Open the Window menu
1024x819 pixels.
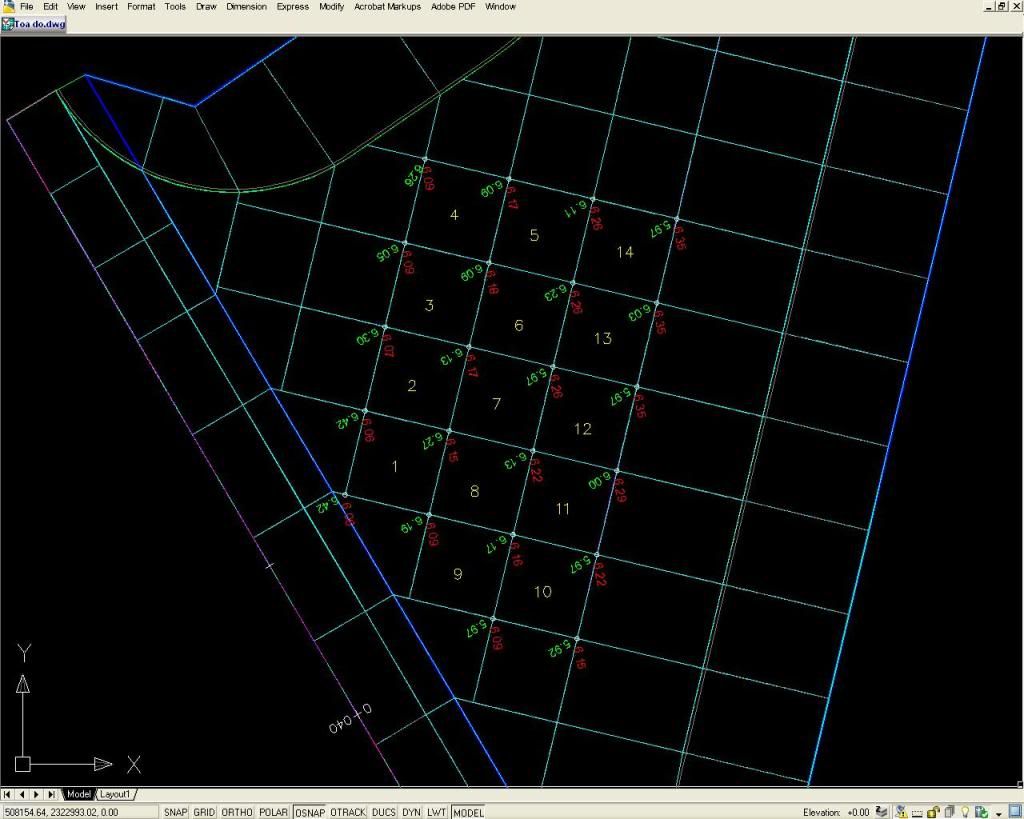500,7
